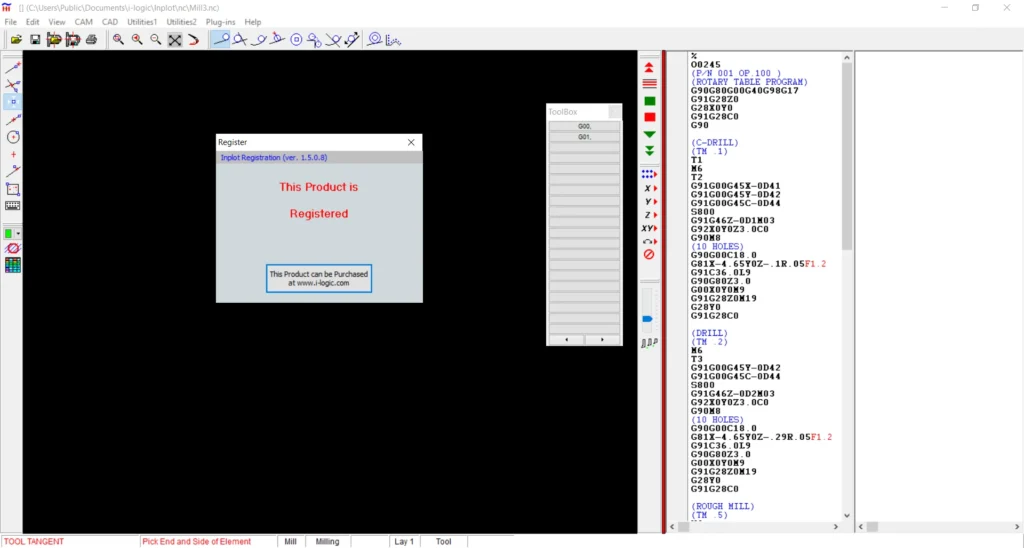Click the green square start icon
This screenshot has height=548, width=1024.
(x=649, y=101)
